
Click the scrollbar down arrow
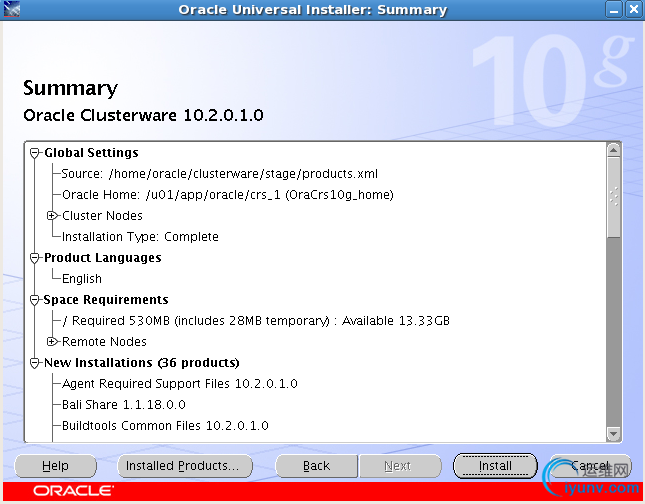tap(613, 434)
